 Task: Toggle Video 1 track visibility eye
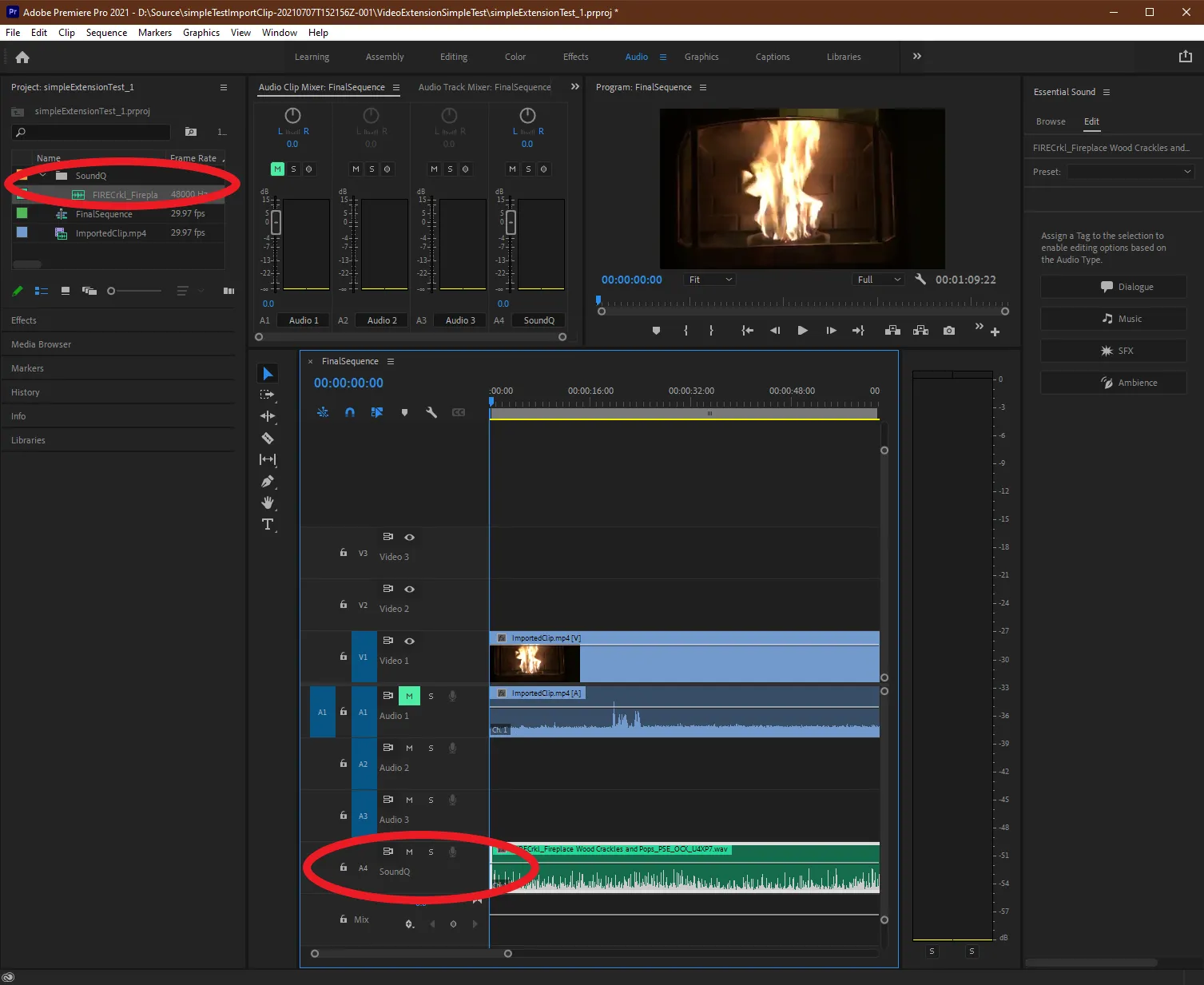(409, 641)
